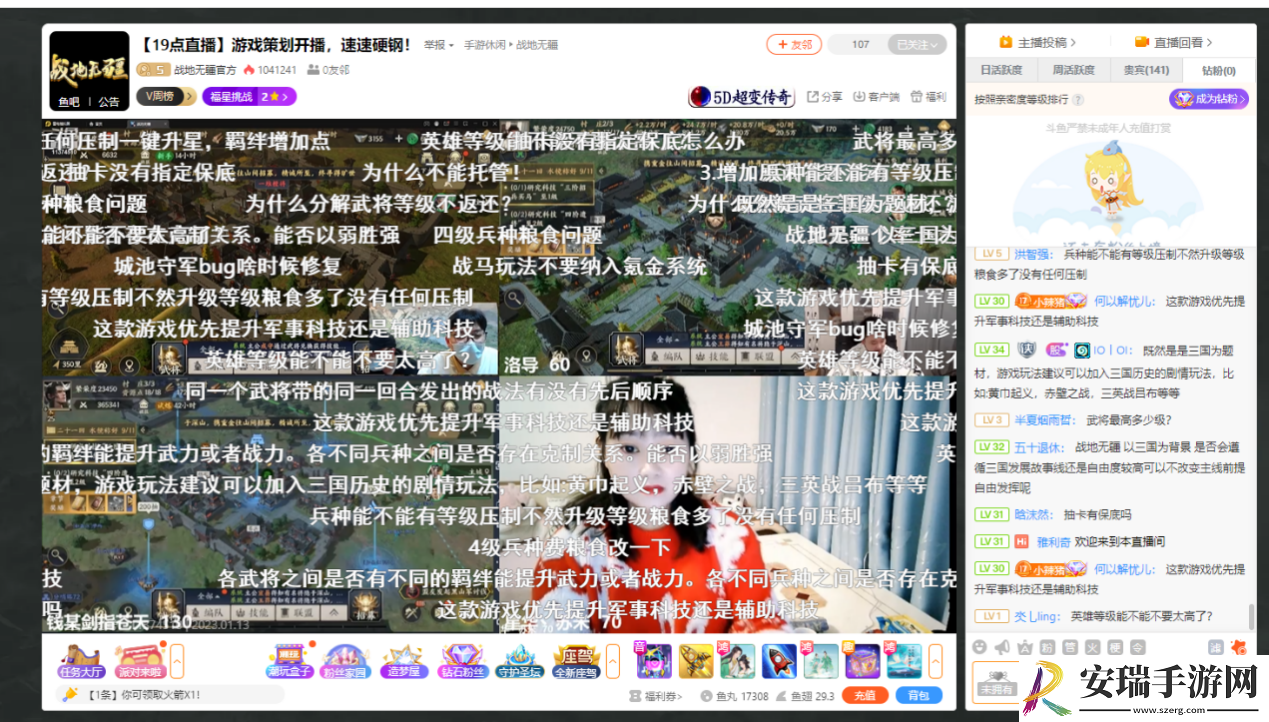
Task: Open the 钻石粉丝 diamond fans icon
Action: [461, 660]
